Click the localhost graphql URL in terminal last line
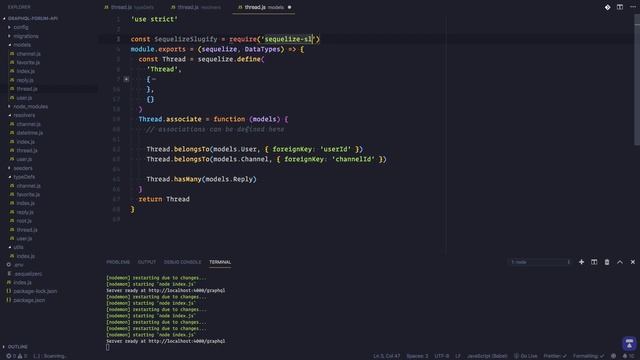This screenshot has width=640, height=360. [x=187, y=341]
